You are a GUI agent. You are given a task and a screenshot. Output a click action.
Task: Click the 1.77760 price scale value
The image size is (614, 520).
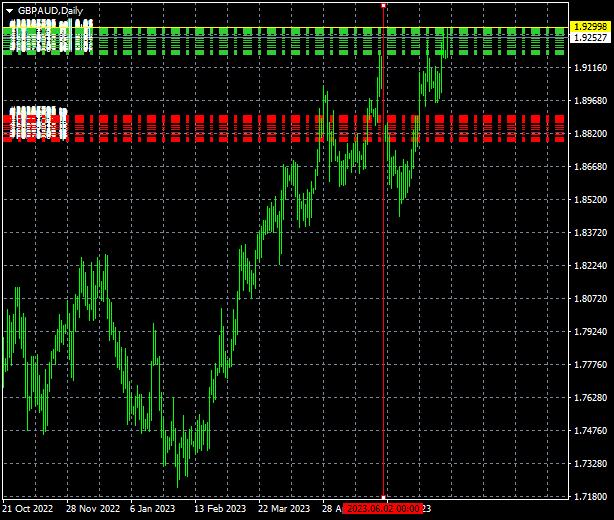590,365
